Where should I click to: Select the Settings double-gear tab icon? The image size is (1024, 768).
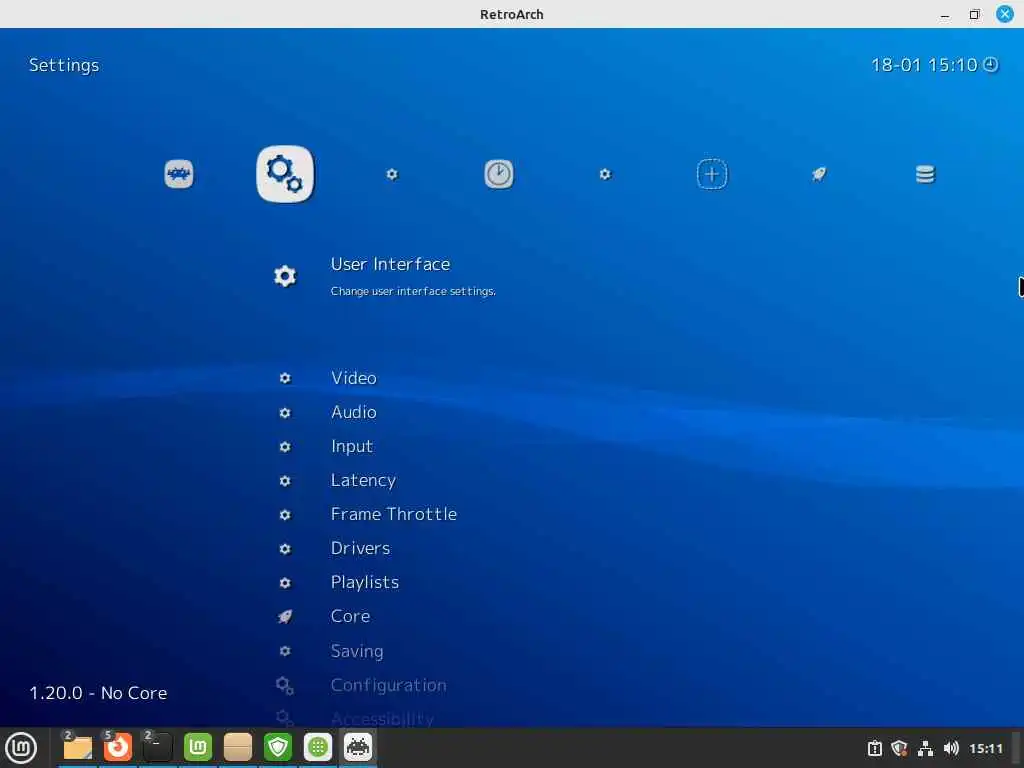point(285,174)
